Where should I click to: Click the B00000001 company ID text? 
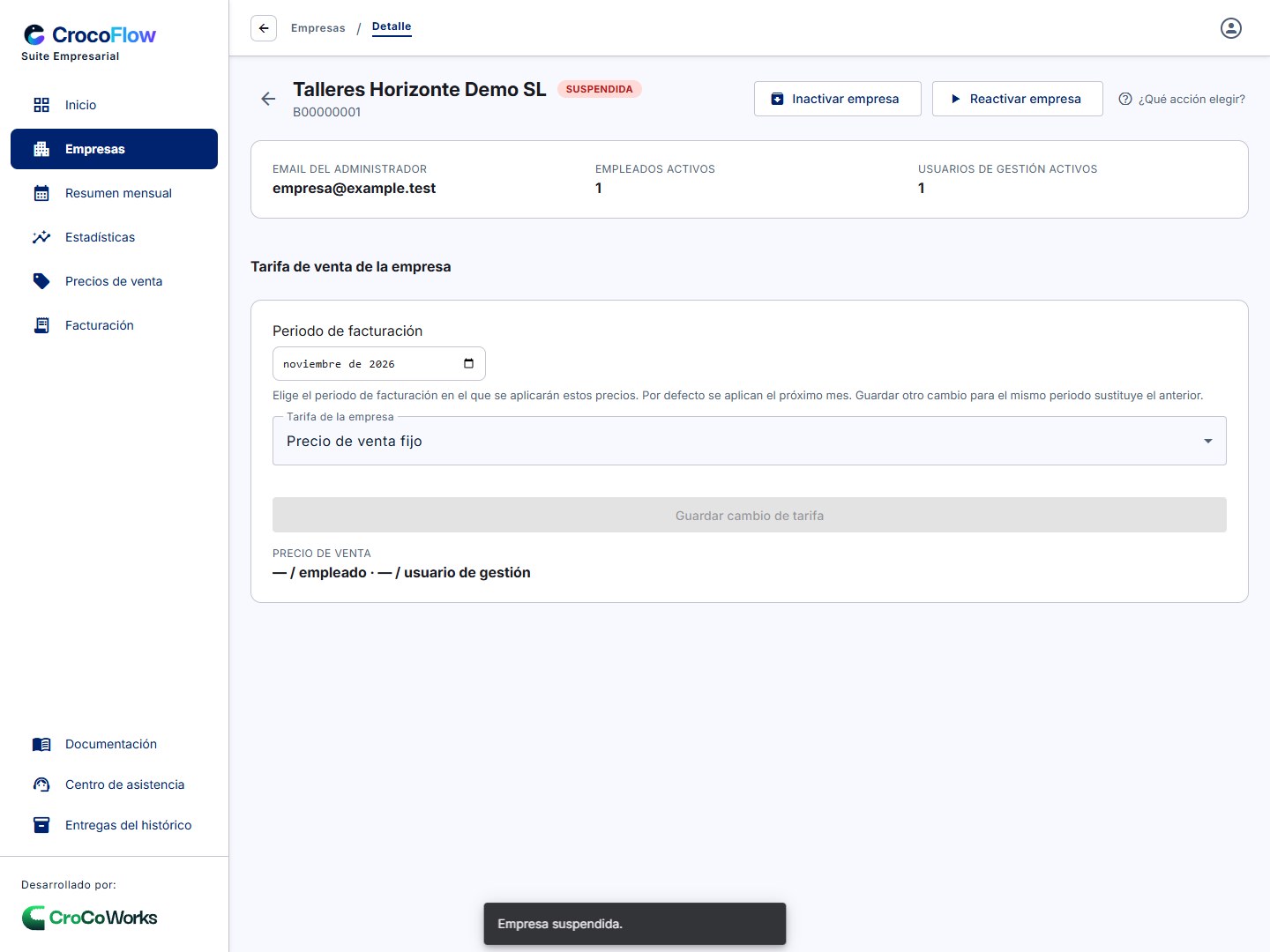[x=326, y=112]
